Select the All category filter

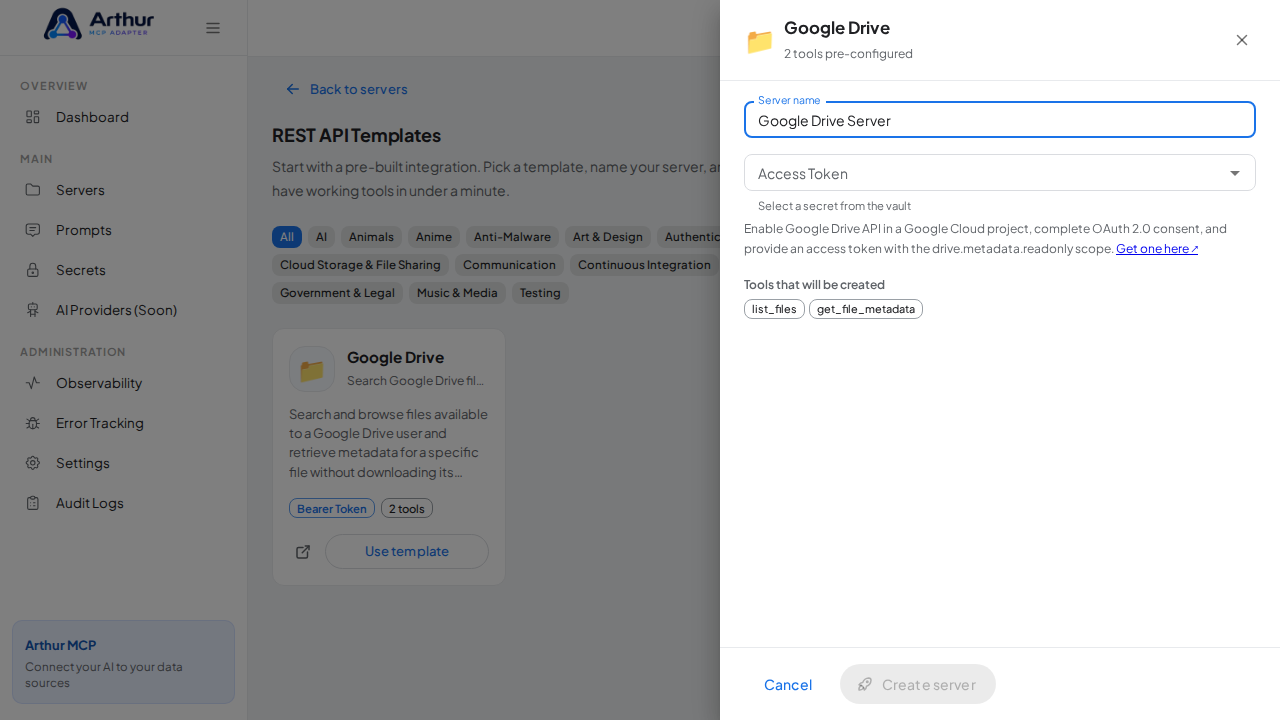tap(287, 237)
